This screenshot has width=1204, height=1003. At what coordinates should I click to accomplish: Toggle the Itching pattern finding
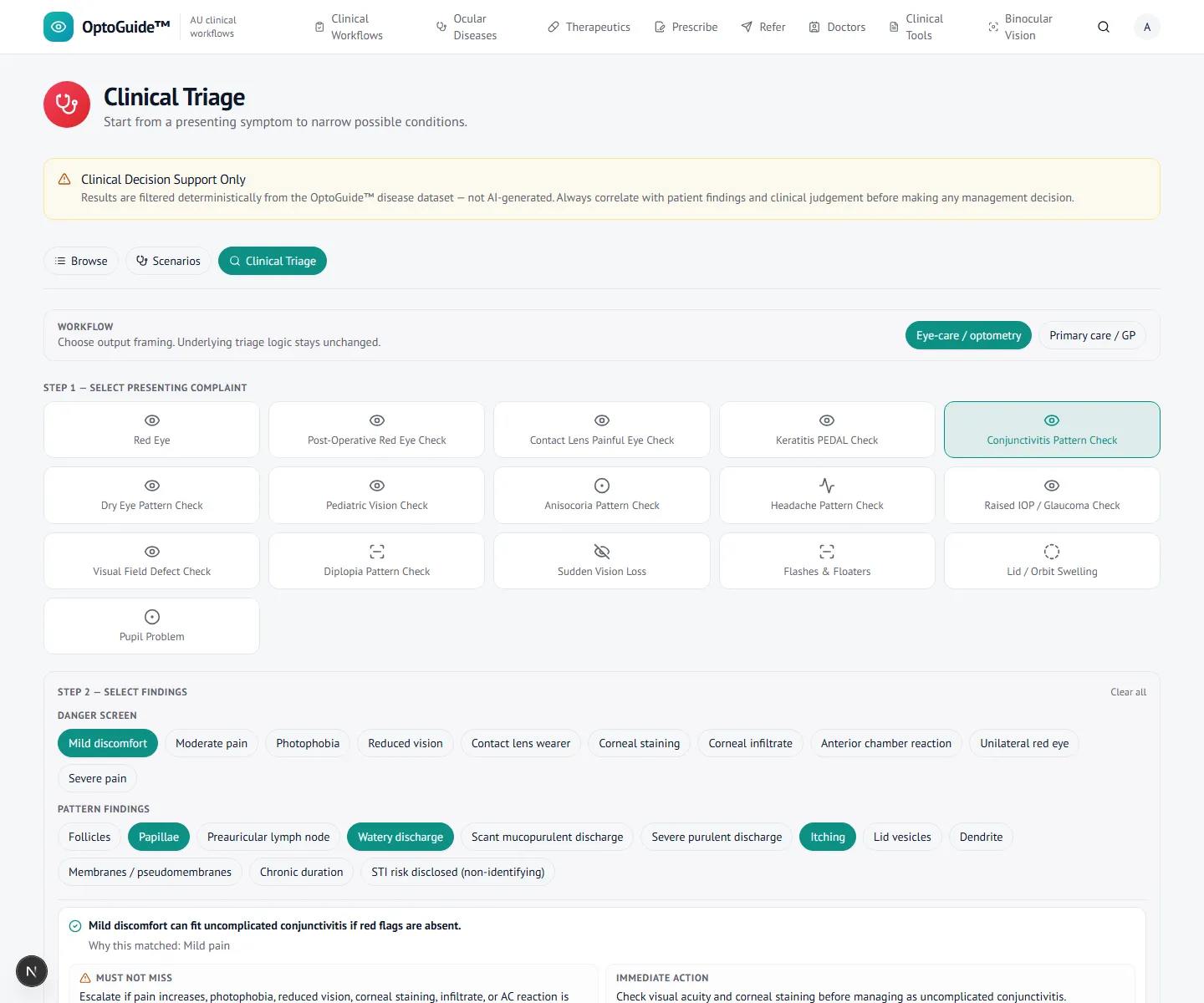coord(828,837)
